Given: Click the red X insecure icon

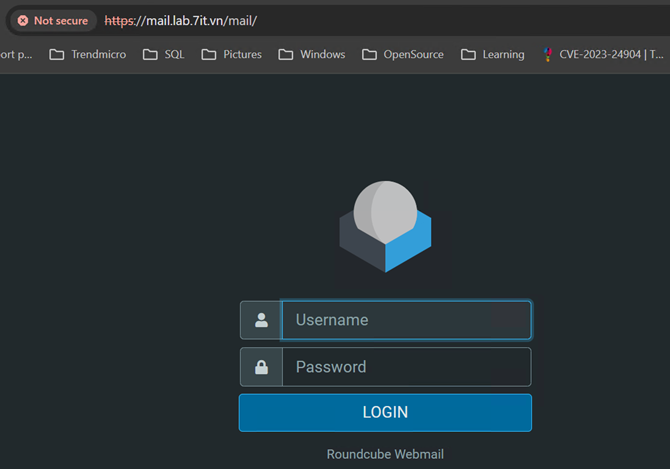Looking at the screenshot, I should coord(23,21).
